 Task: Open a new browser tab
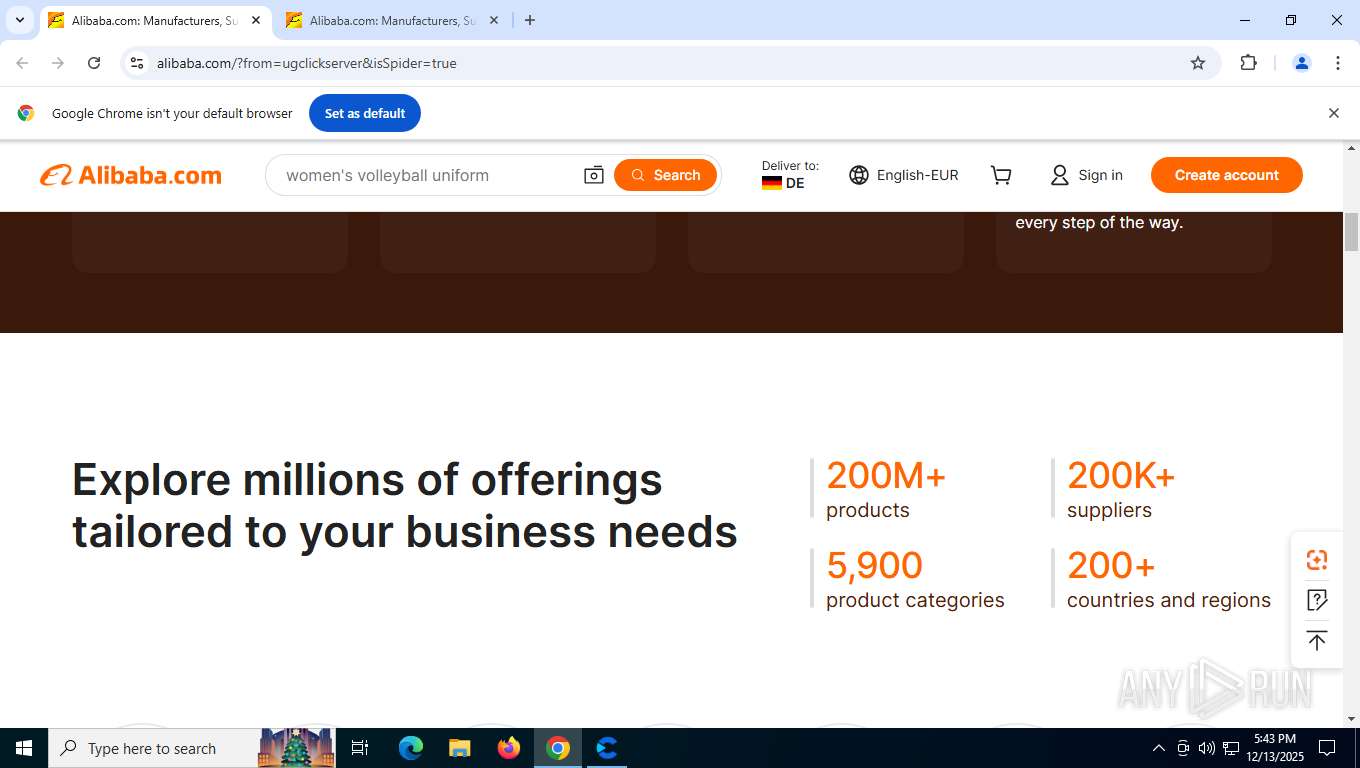pyautogui.click(x=530, y=20)
